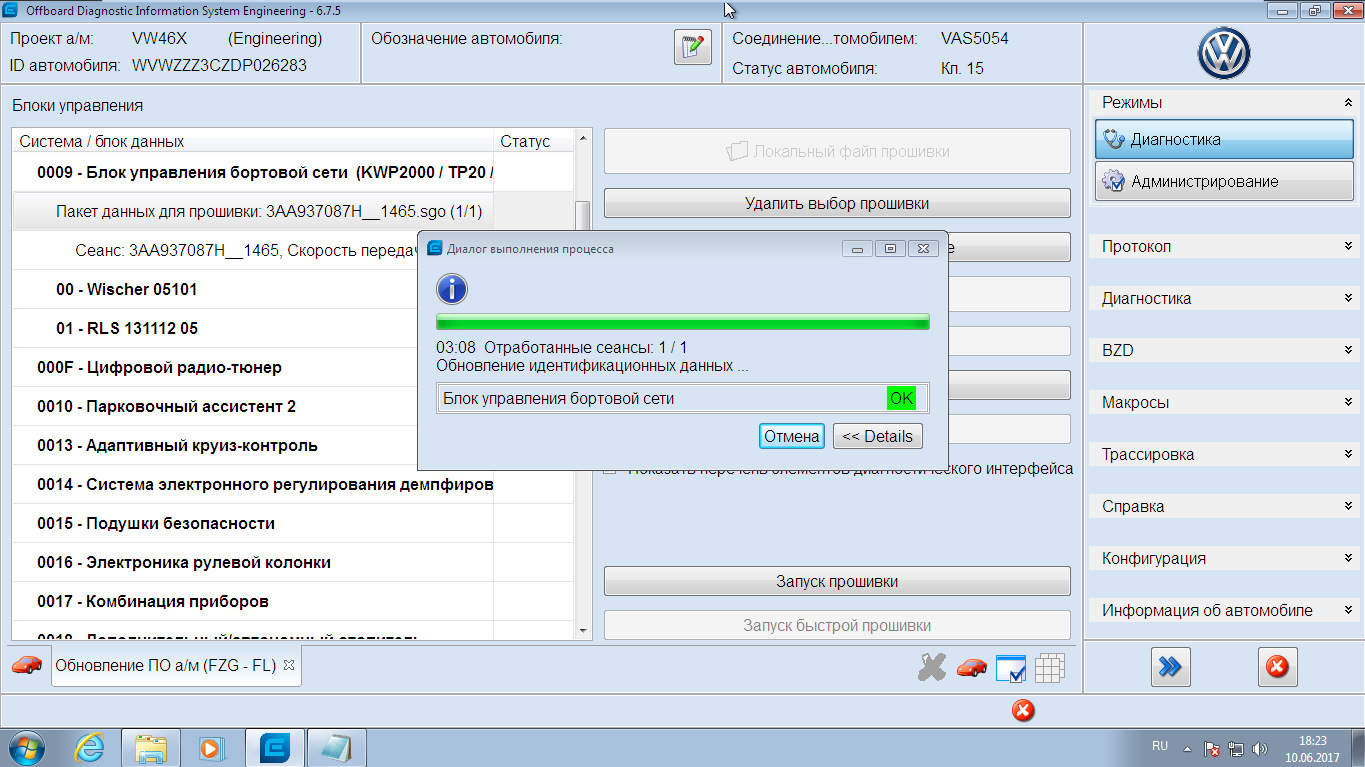The image size is (1365, 767).
Task: Close the 'Обновление ПО а/м (FZG - FL)' tab
Action: click(x=289, y=665)
